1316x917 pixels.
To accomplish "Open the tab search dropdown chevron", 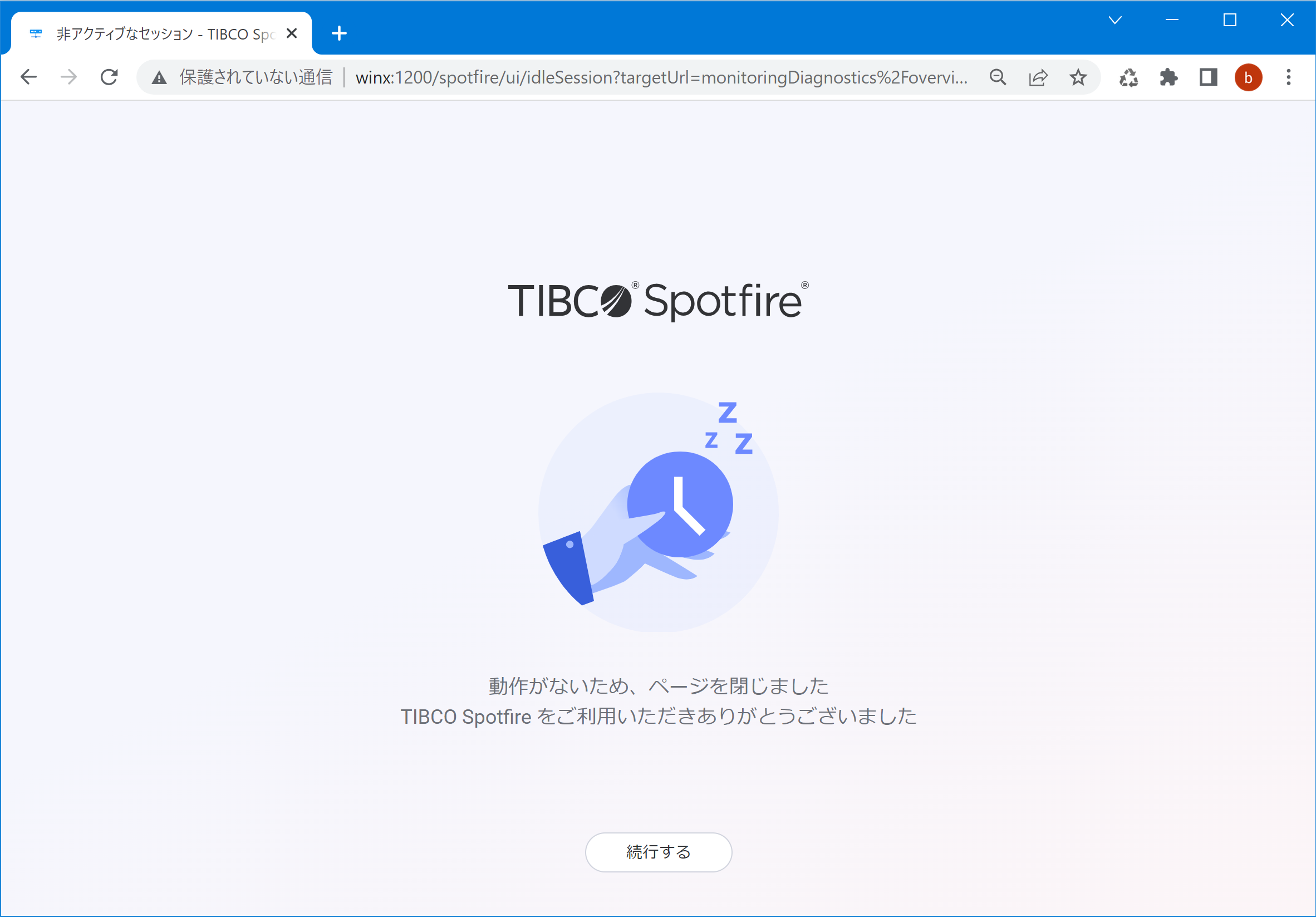I will click(1115, 21).
